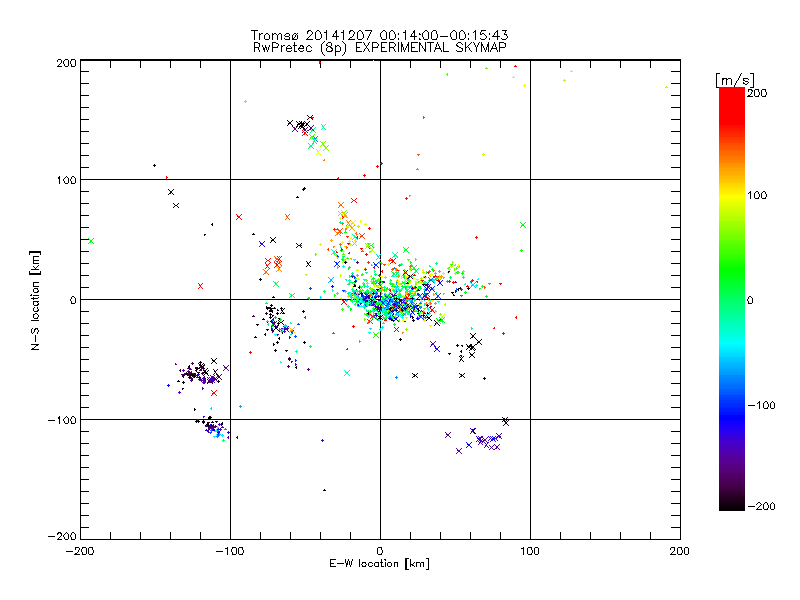This screenshot has width=800, height=600.
Task: Click the green middle of the colorbar near 0
Action: click(732, 299)
